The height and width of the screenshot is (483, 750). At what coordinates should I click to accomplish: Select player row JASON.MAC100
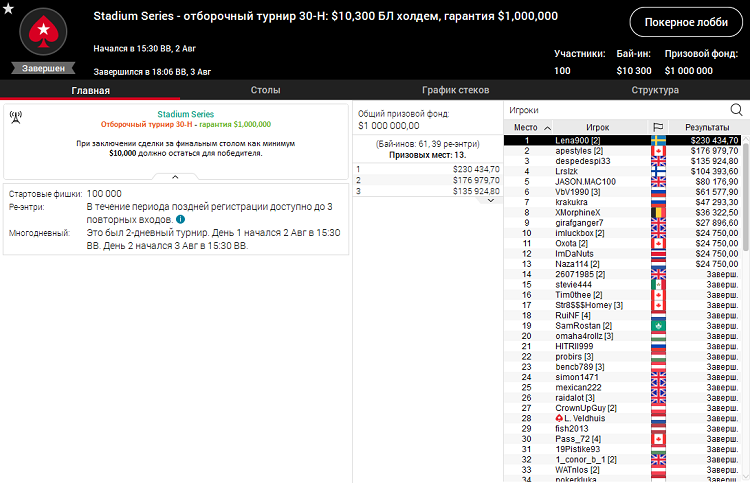pos(622,182)
